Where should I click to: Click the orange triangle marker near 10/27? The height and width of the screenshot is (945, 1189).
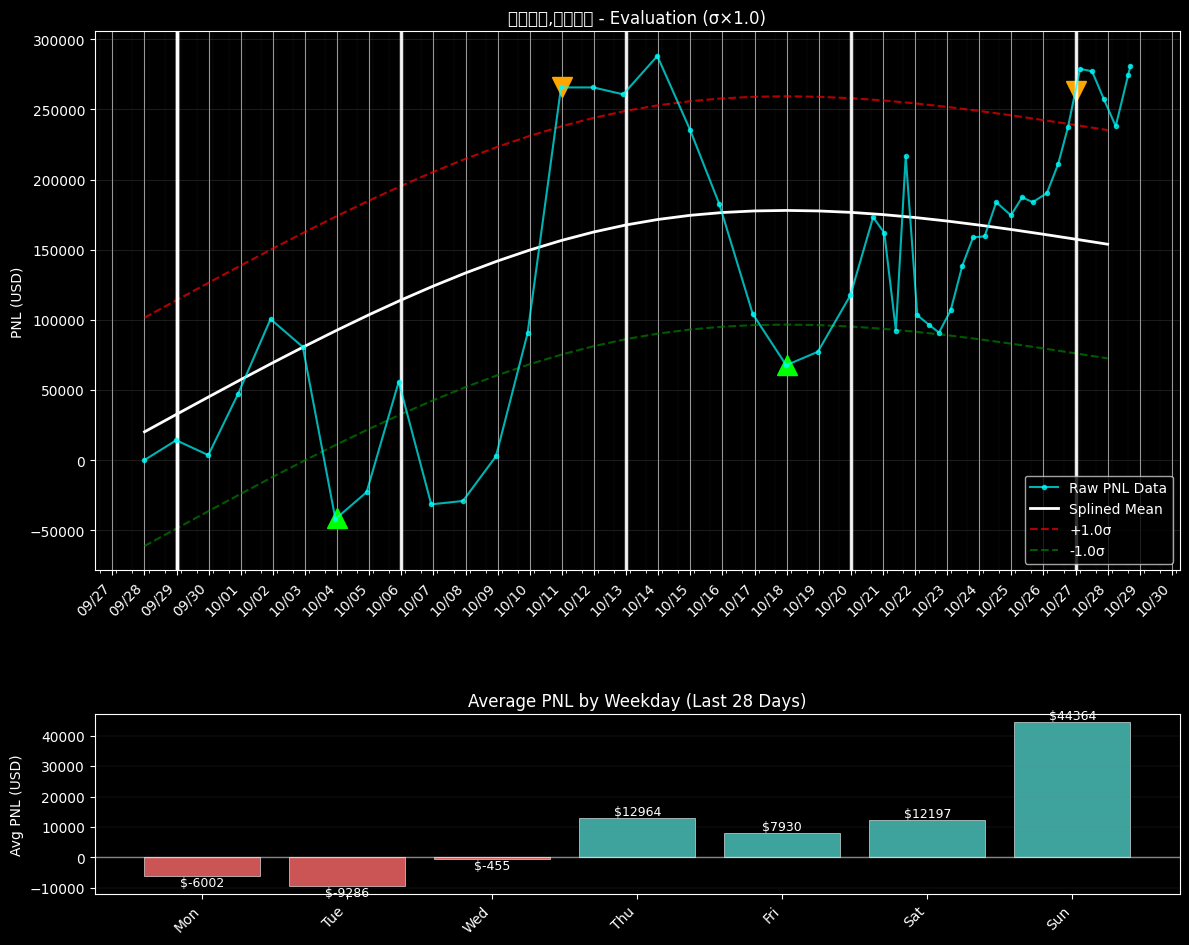[x=1076, y=90]
